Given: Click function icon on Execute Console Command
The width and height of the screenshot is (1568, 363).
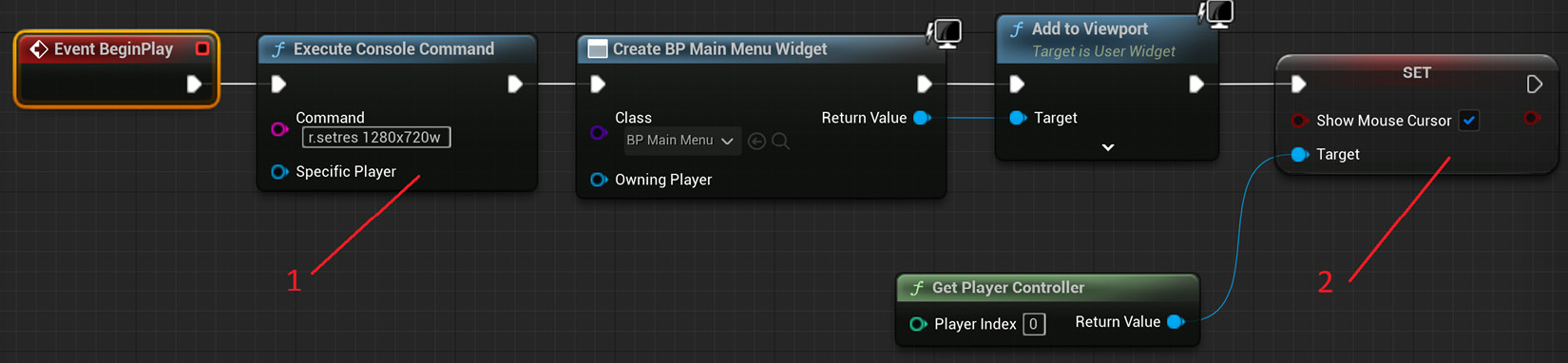Looking at the screenshot, I should [x=278, y=48].
